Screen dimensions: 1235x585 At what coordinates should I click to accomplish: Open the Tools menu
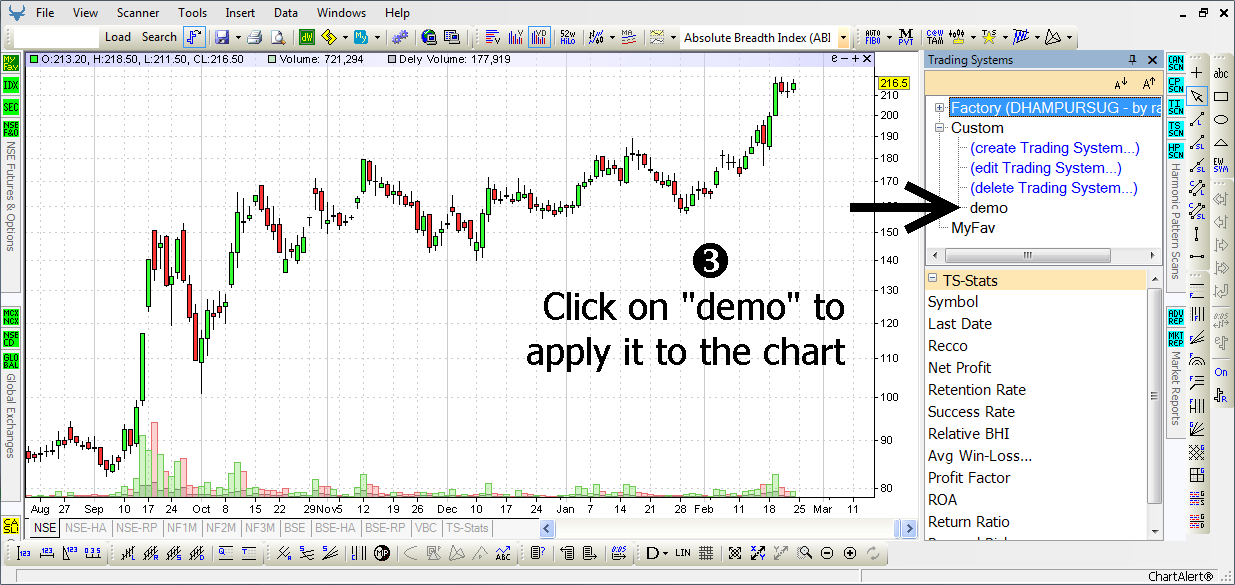click(193, 13)
